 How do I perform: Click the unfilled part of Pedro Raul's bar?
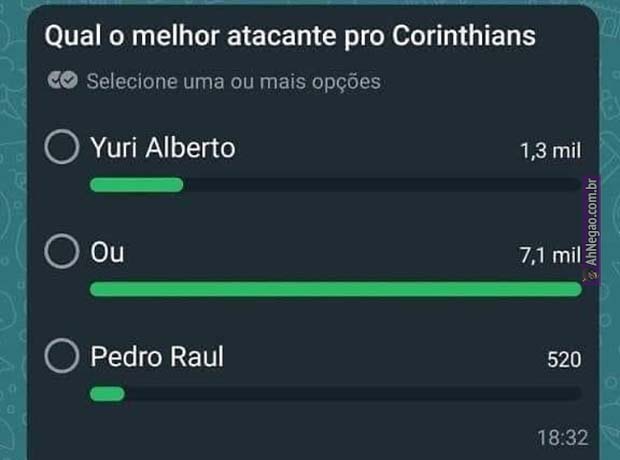click(350, 393)
